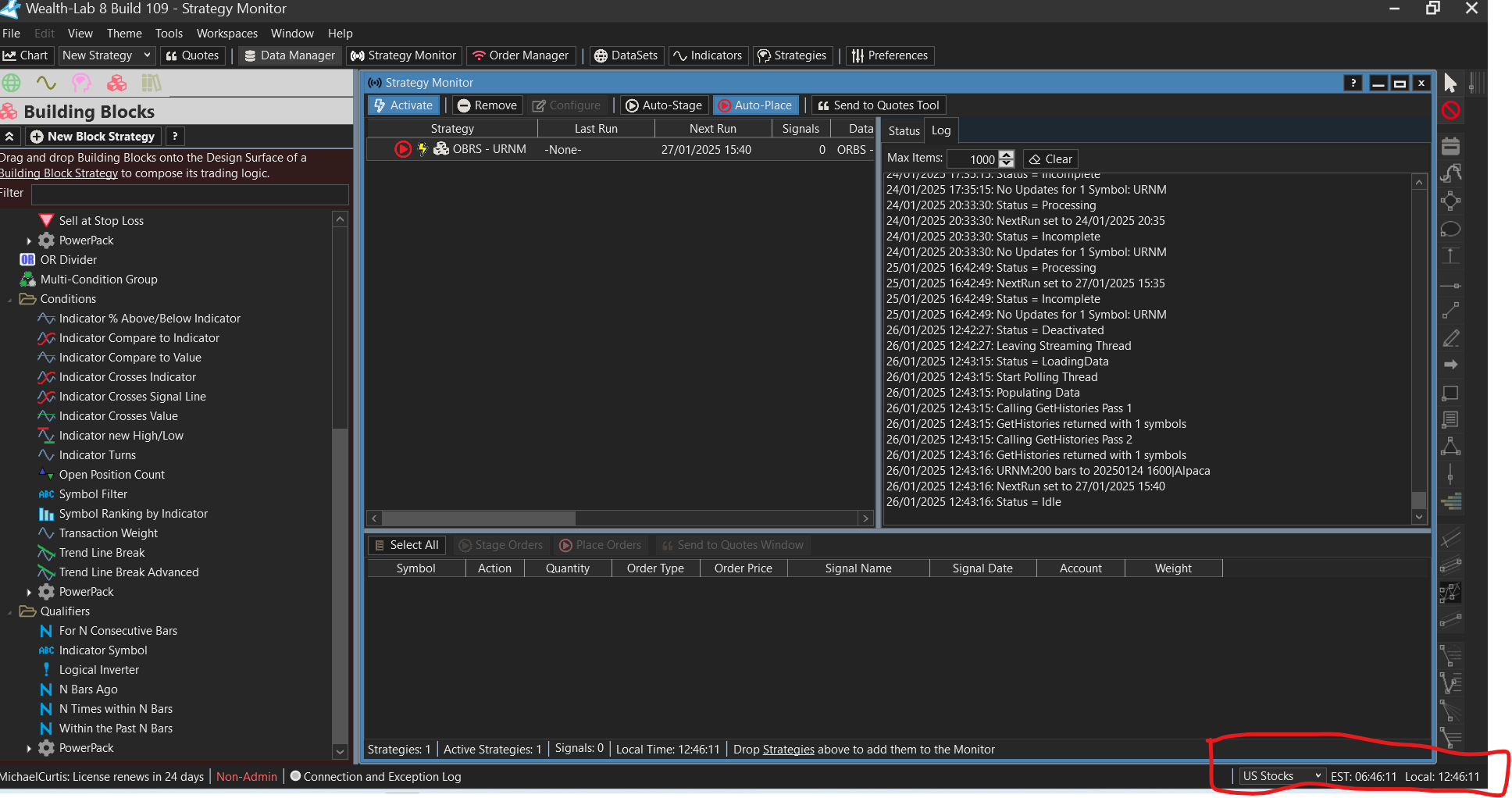Click New Block Strategy button
This screenshot has width=1512, height=798.
[x=92, y=137]
